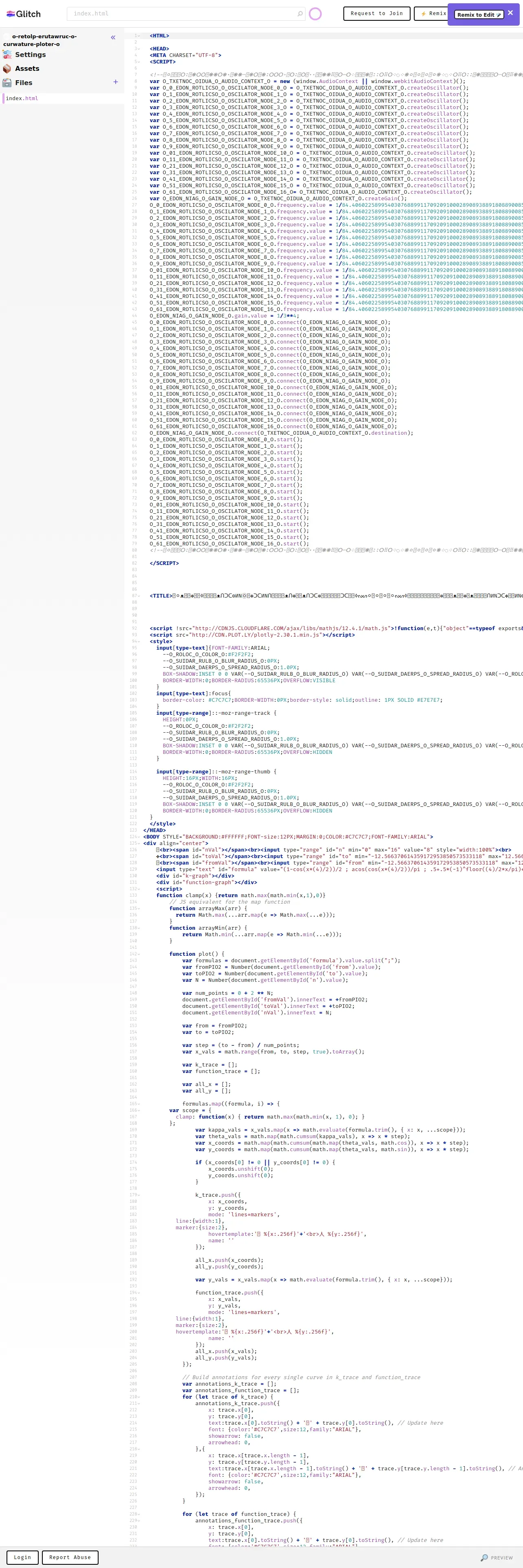The height and width of the screenshot is (1568, 523).
Task: Open the Assets section
Action: coord(21,69)
